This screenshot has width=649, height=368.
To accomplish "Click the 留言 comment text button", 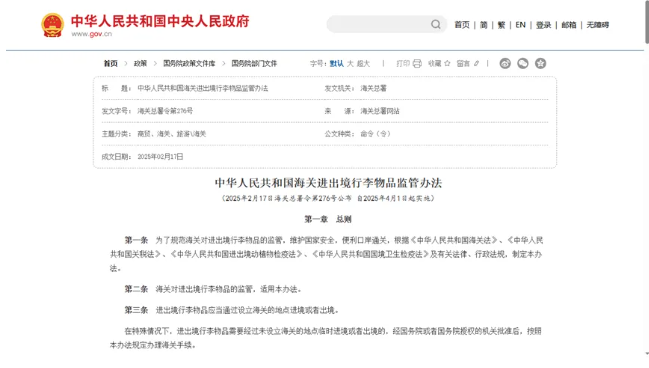I will [463, 63].
